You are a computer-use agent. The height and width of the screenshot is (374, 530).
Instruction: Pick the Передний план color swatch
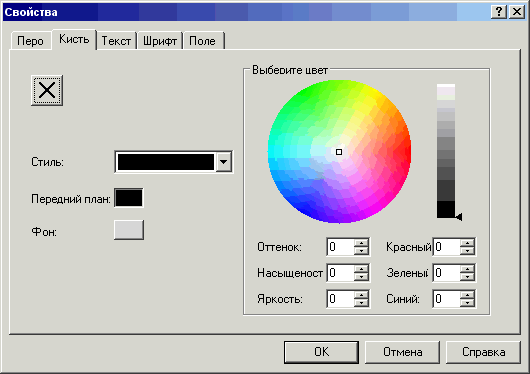point(128,198)
